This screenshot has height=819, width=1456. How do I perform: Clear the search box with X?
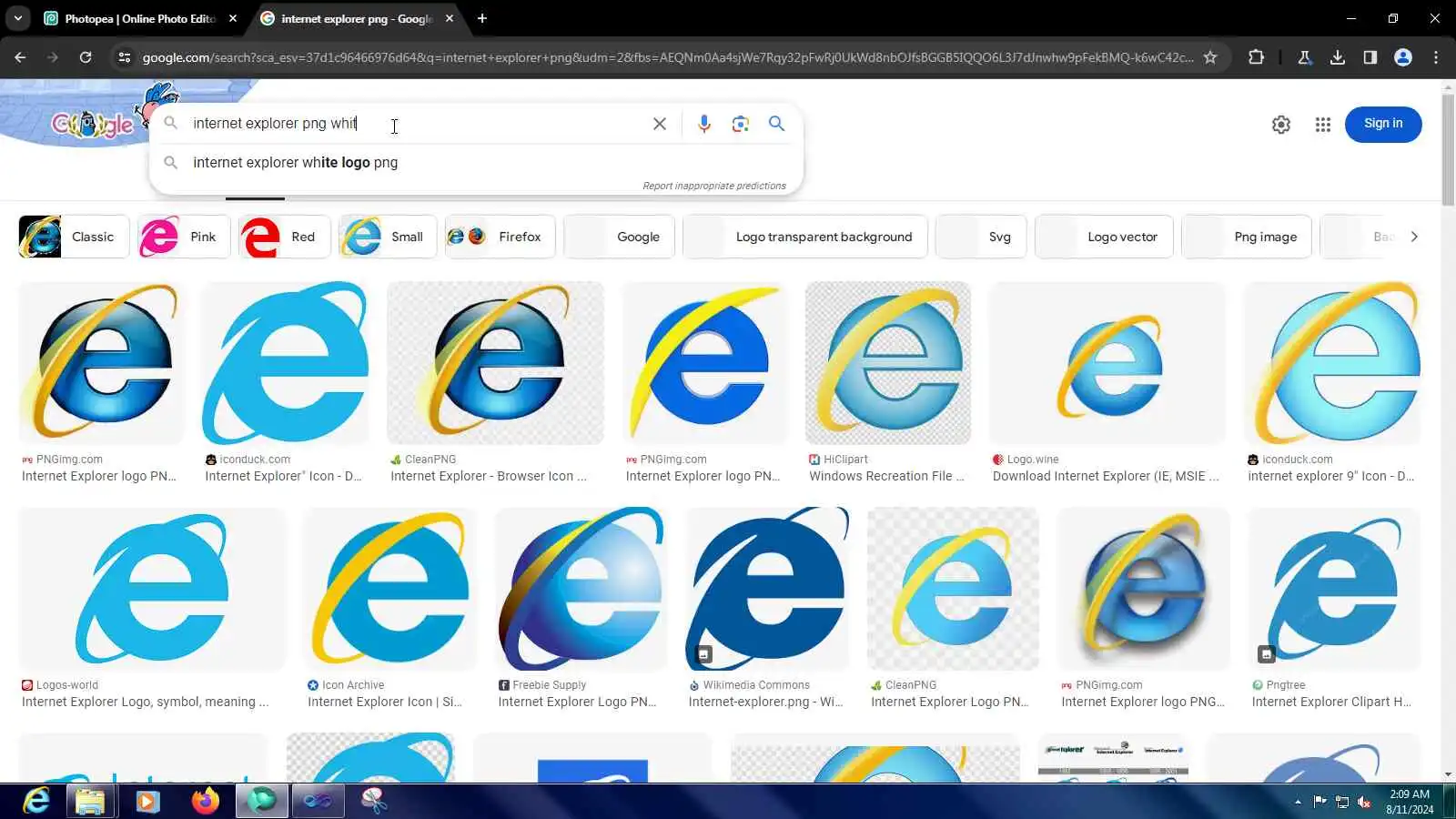(x=660, y=124)
